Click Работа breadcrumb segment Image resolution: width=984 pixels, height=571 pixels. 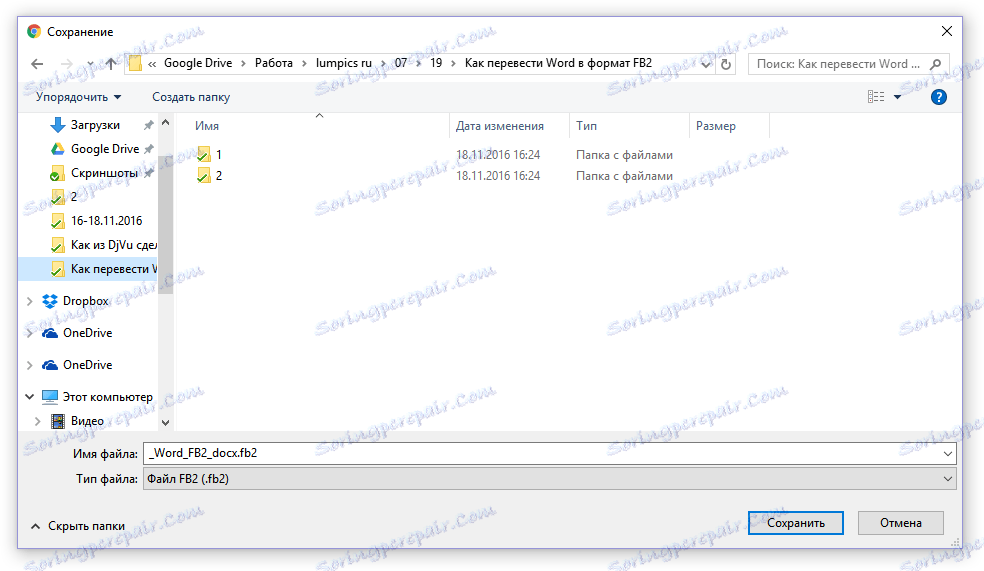[x=274, y=63]
